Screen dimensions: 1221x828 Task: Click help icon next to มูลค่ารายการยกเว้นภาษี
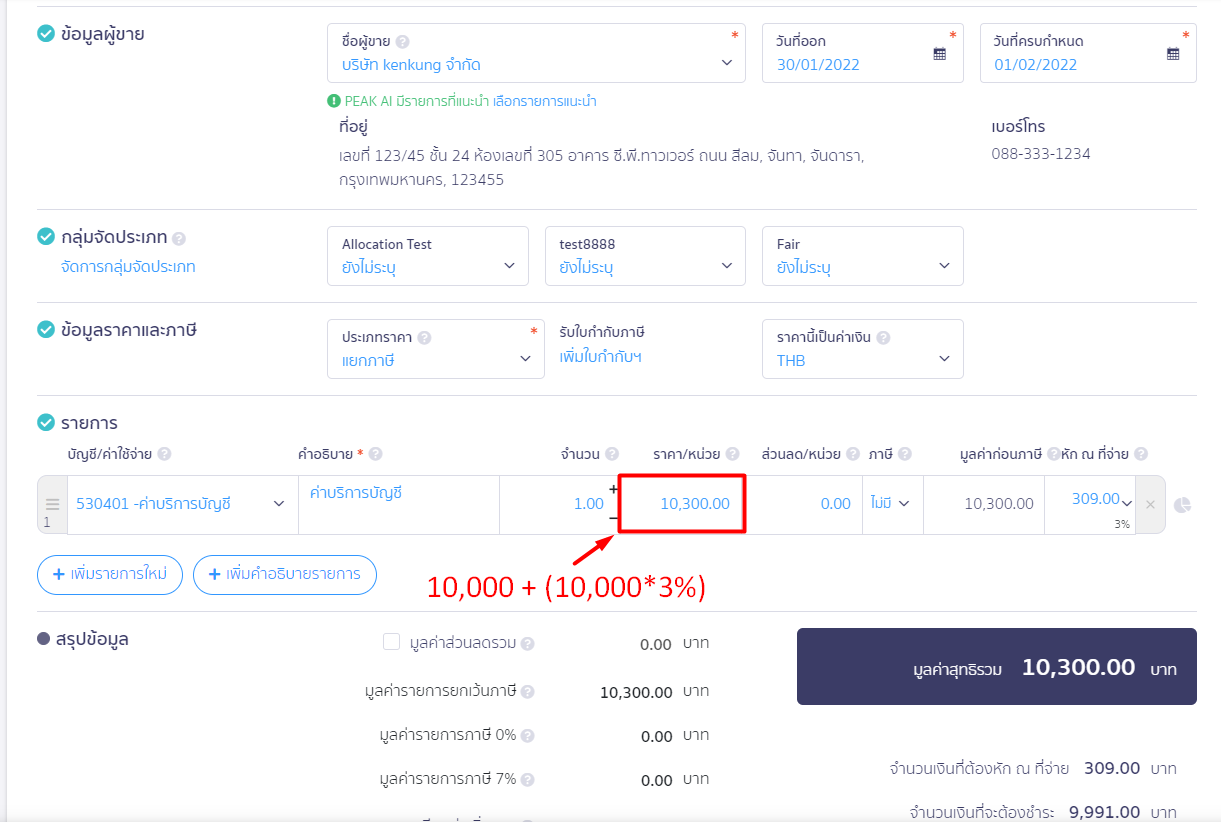[x=527, y=692]
